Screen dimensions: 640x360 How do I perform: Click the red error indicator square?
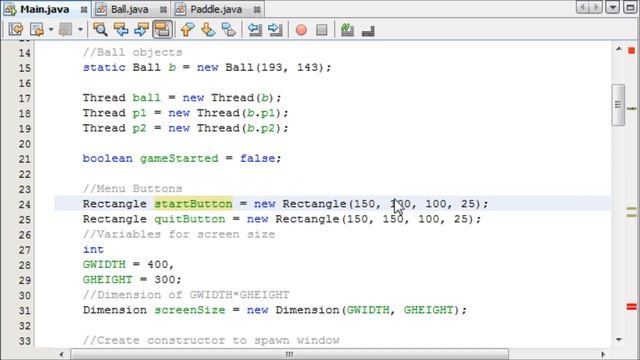click(x=631, y=51)
